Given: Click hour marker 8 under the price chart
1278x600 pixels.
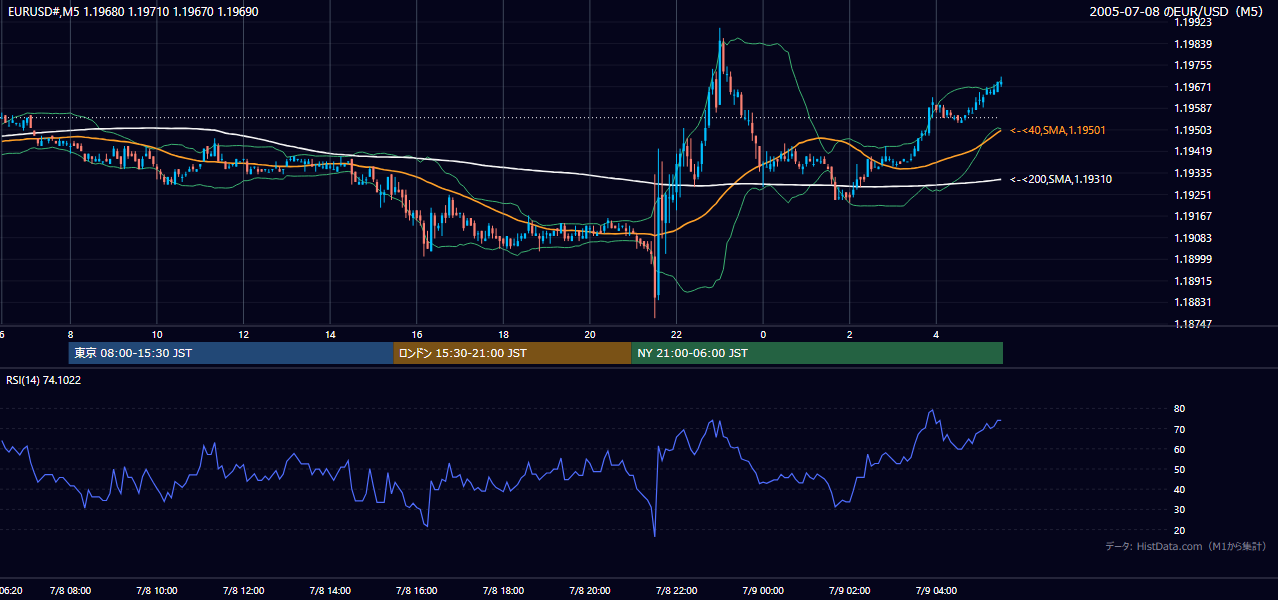Looking at the screenshot, I should point(70,334).
